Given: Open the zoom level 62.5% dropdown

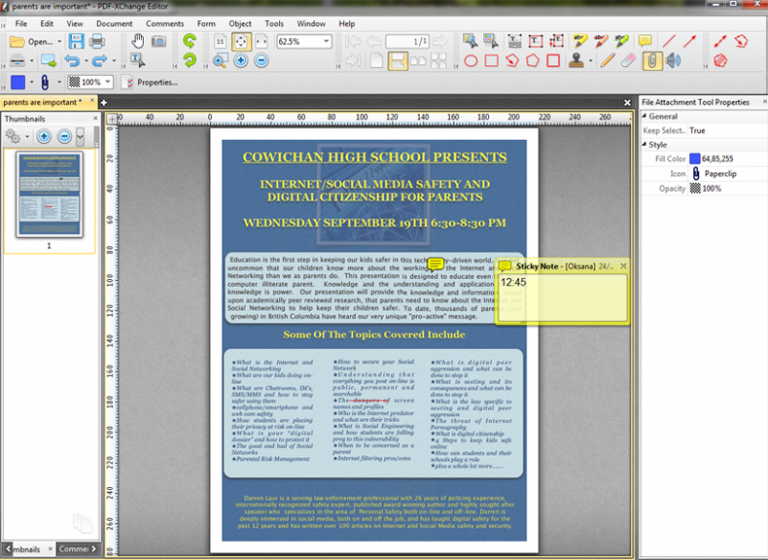Looking at the screenshot, I should pyautogui.click(x=326, y=41).
